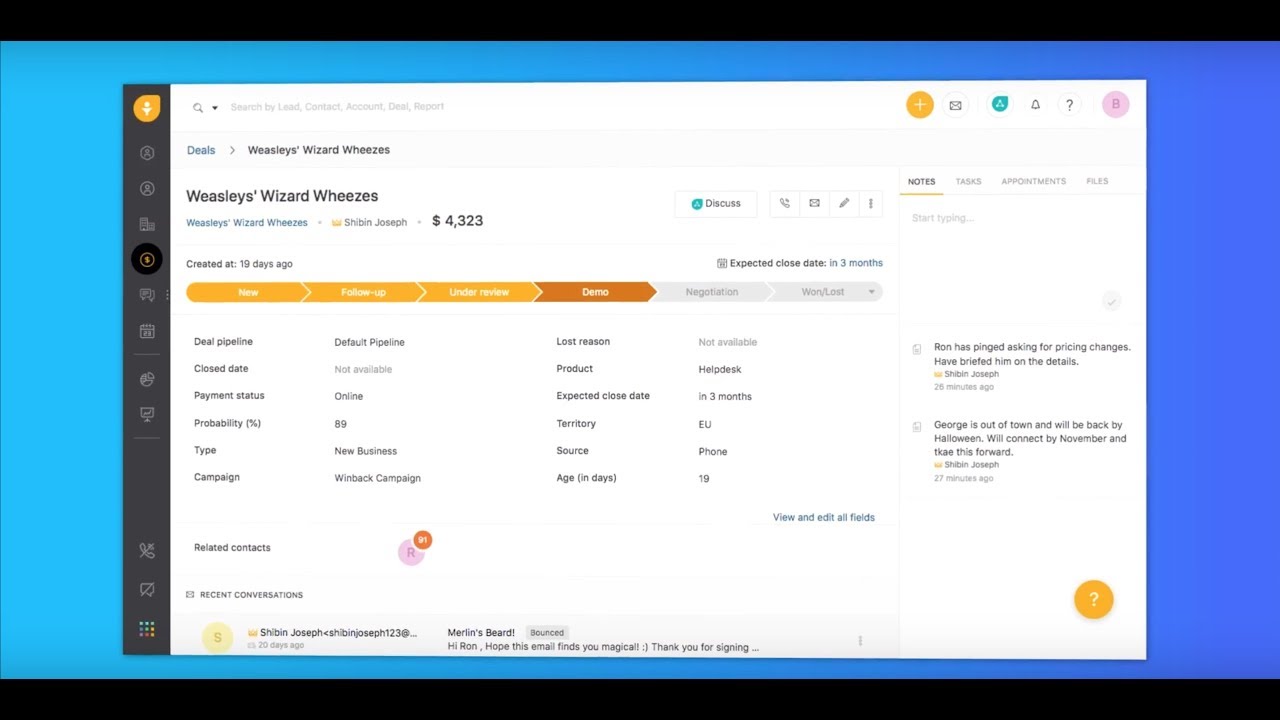Open the user avatar B profile menu

1116,104
